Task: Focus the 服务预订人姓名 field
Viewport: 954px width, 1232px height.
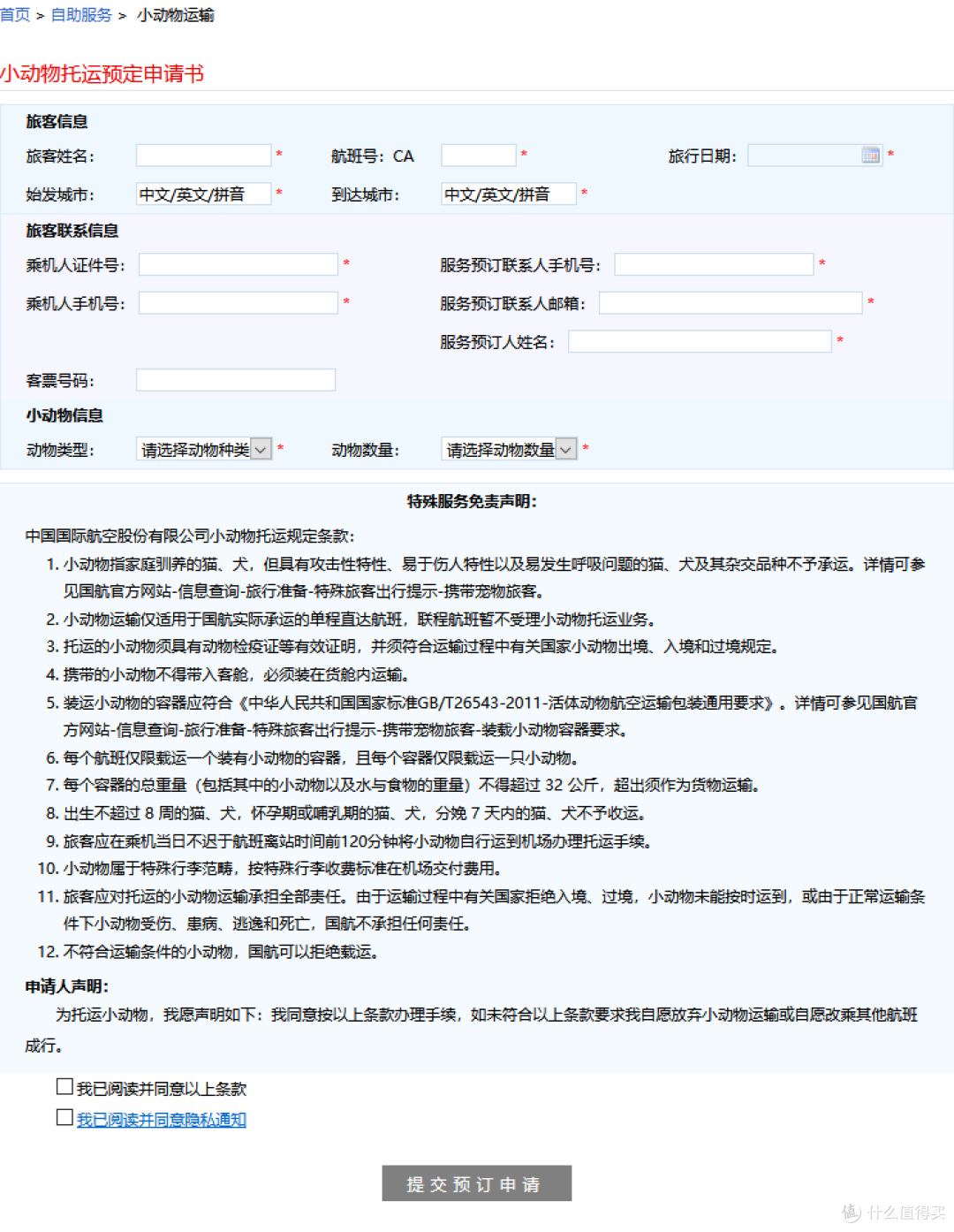Action: click(700, 341)
